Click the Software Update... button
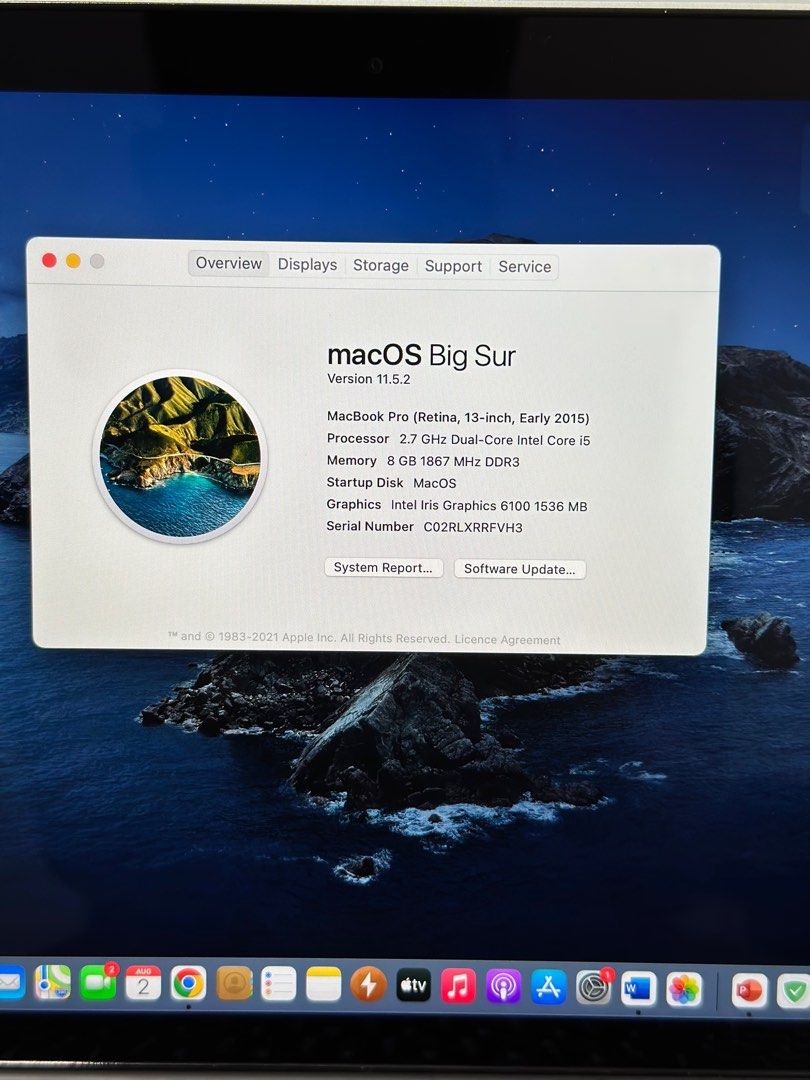810x1080 pixels. tap(520, 569)
